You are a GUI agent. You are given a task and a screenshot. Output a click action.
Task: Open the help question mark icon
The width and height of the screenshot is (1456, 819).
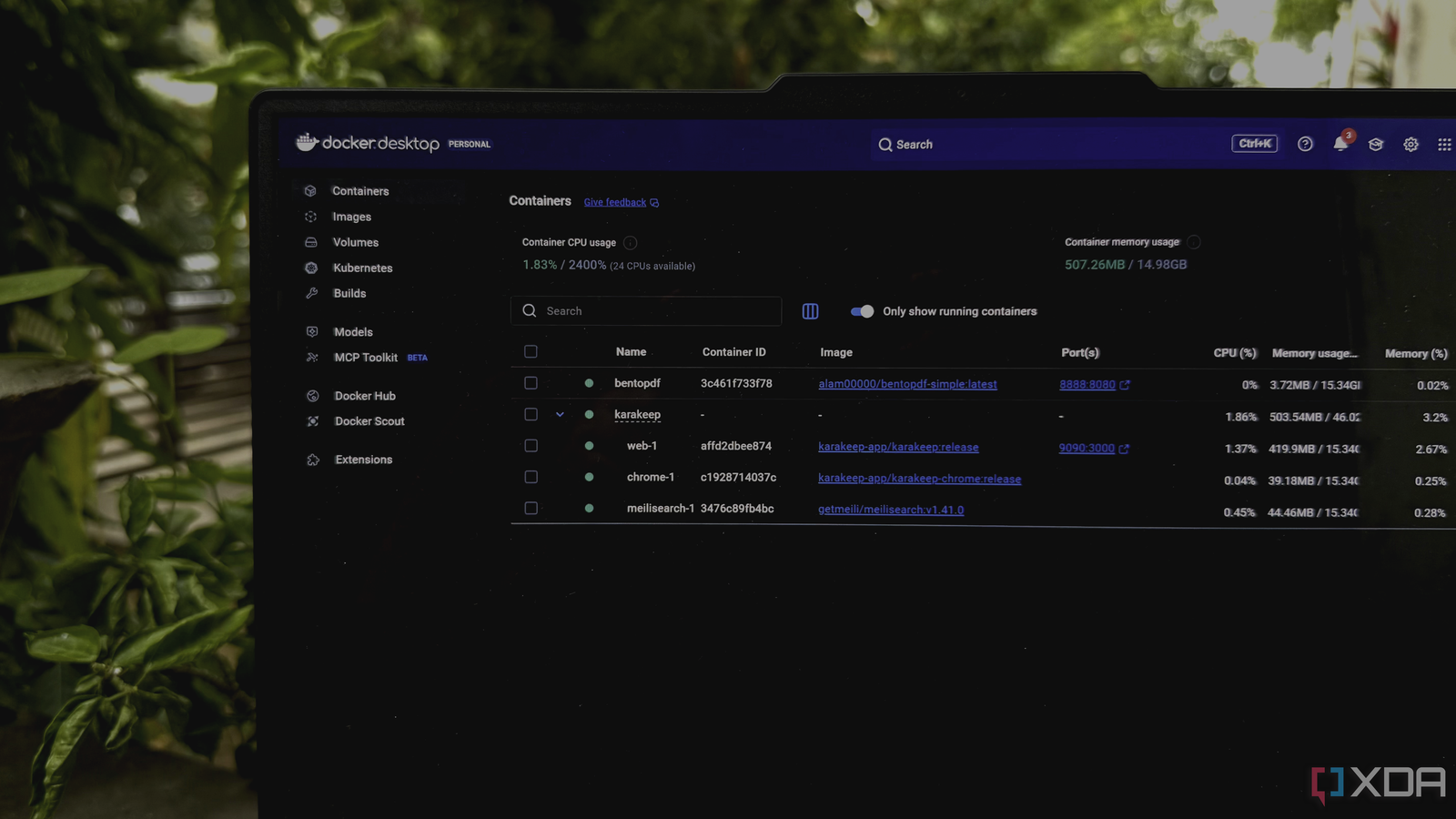(1305, 144)
